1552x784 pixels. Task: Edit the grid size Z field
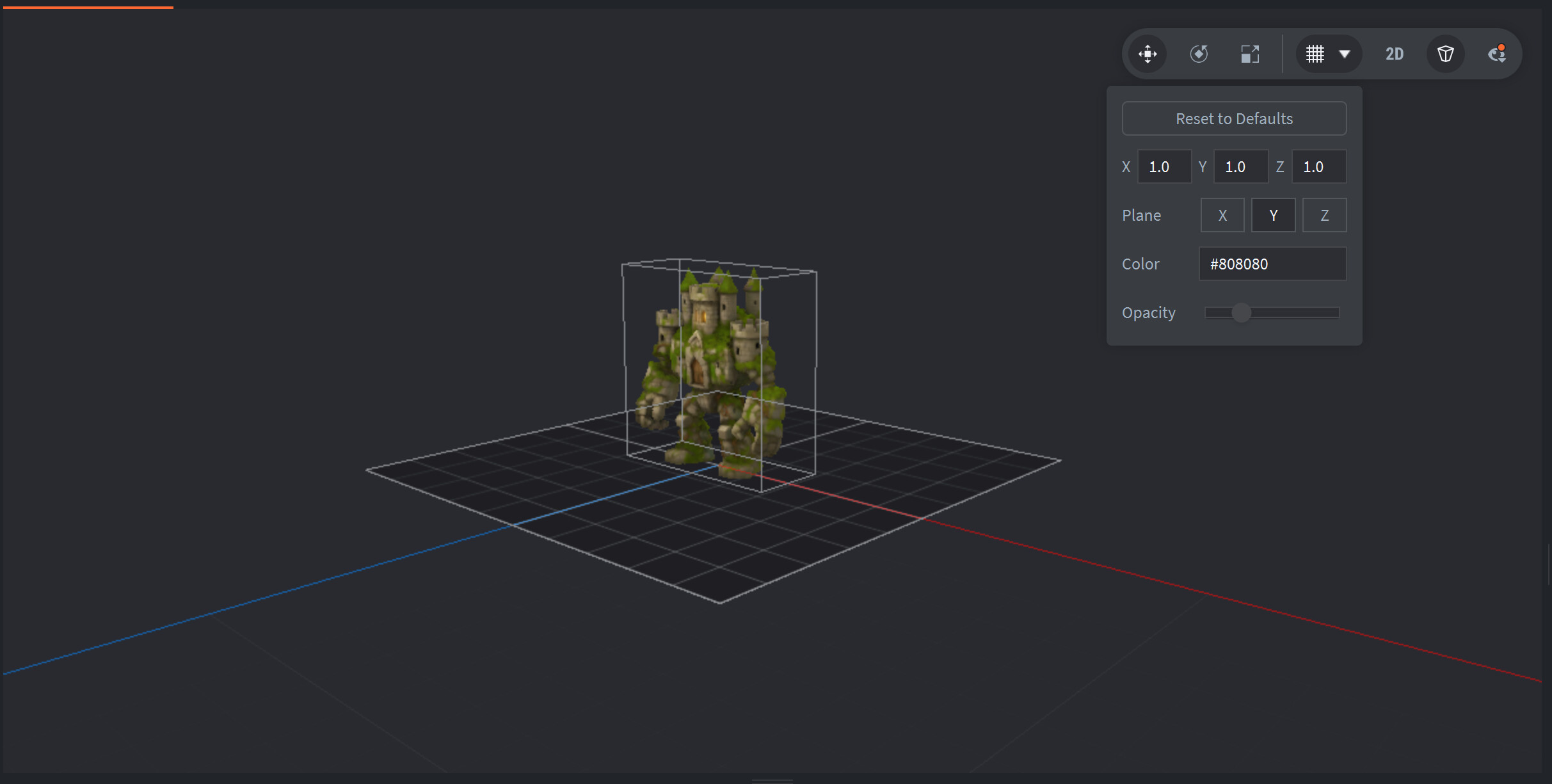click(1319, 166)
